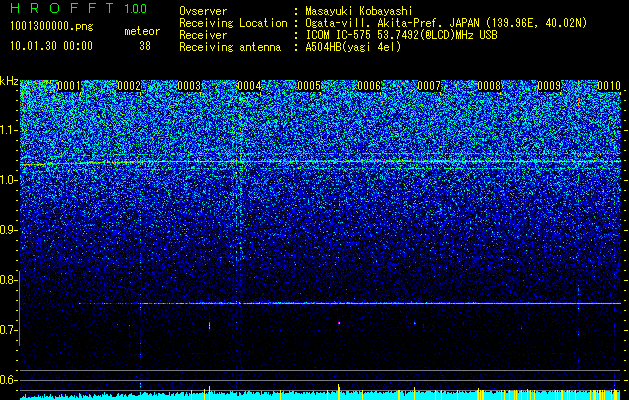Click the 0010 minute marker
Screen dimensions: 629x400
coord(609,86)
